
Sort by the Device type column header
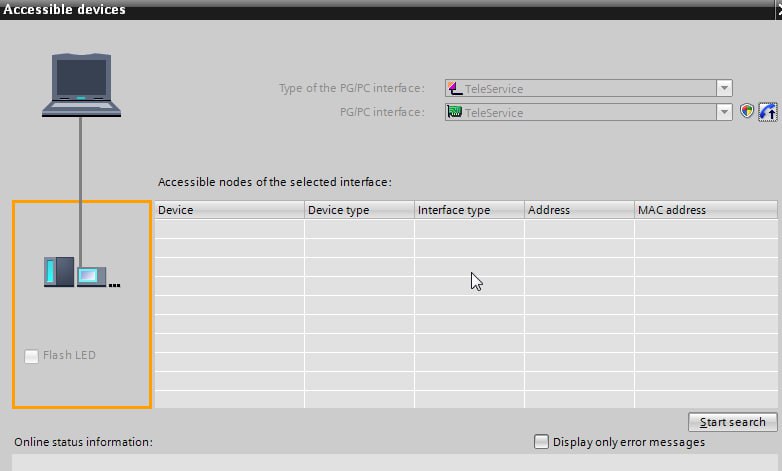point(359,210)
